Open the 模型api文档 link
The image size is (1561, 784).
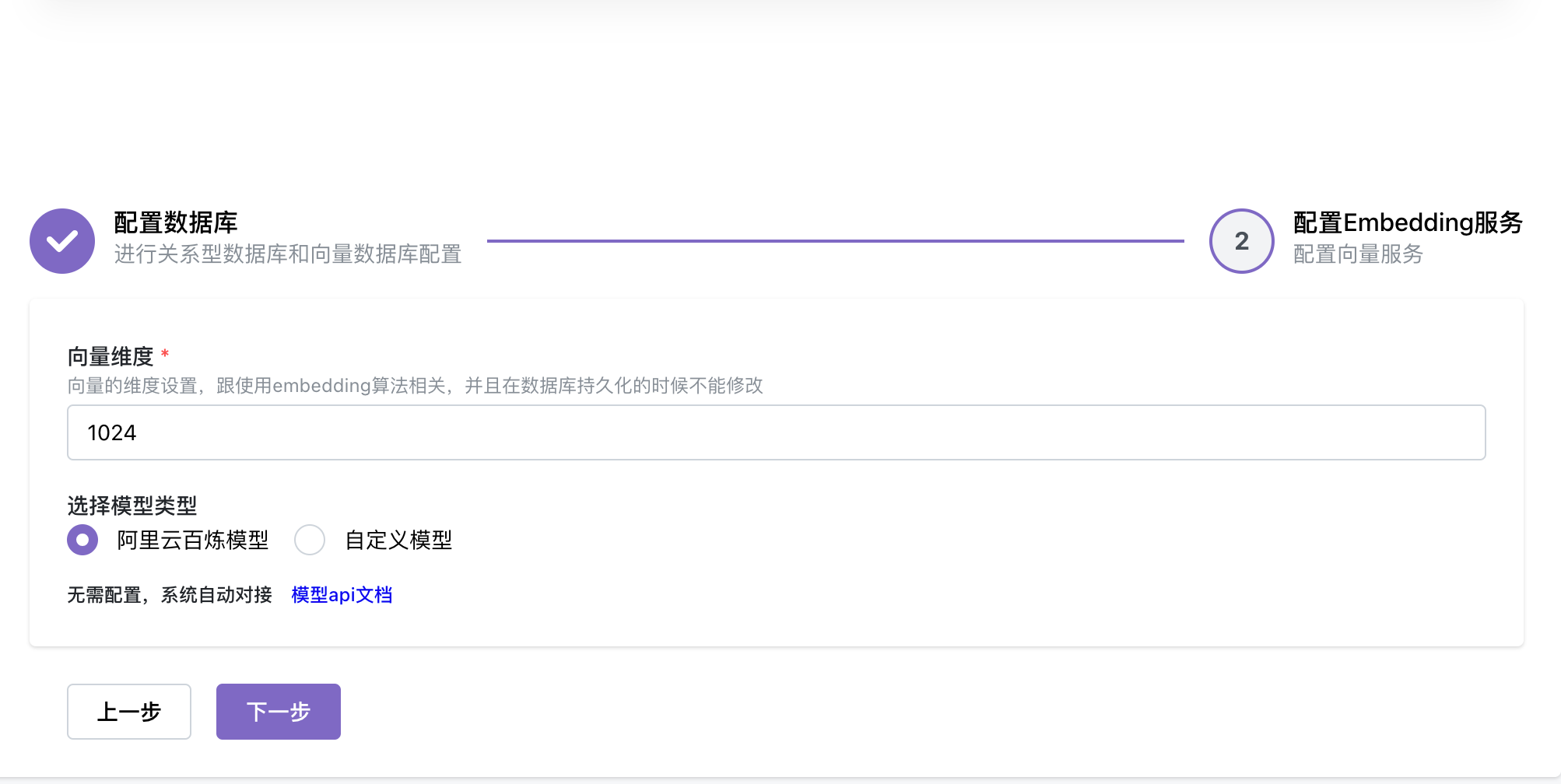coord(342,595)
